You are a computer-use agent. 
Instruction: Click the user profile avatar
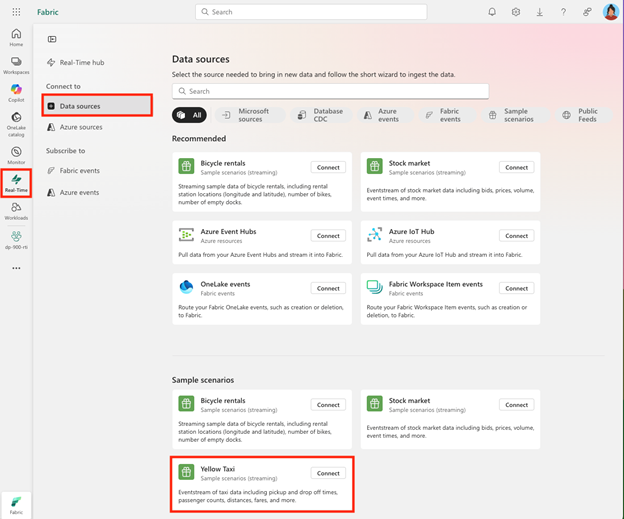tap(610, 12)
